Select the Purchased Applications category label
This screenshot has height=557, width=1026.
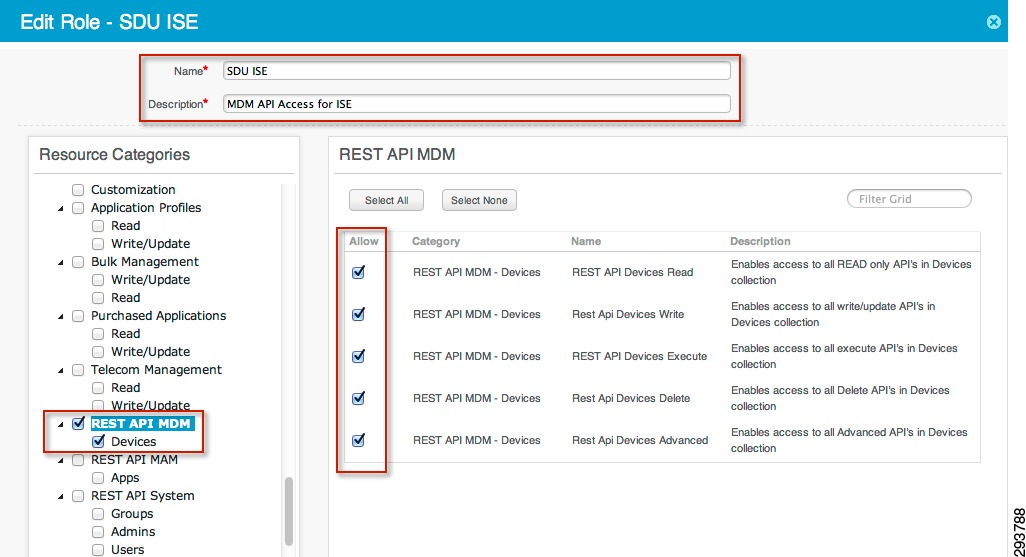[158, 315]
